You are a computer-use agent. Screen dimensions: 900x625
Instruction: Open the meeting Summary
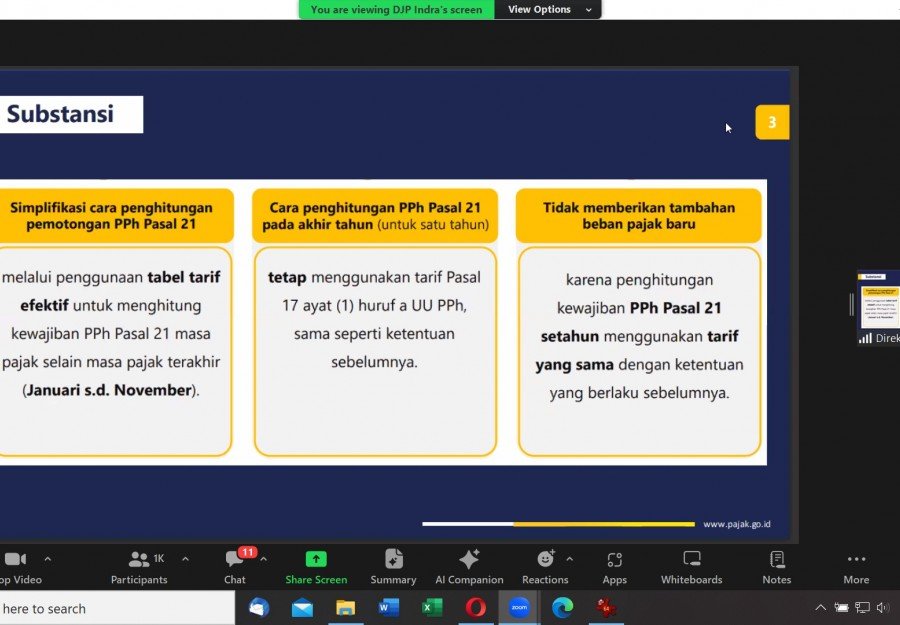click(x=393, y=566)
